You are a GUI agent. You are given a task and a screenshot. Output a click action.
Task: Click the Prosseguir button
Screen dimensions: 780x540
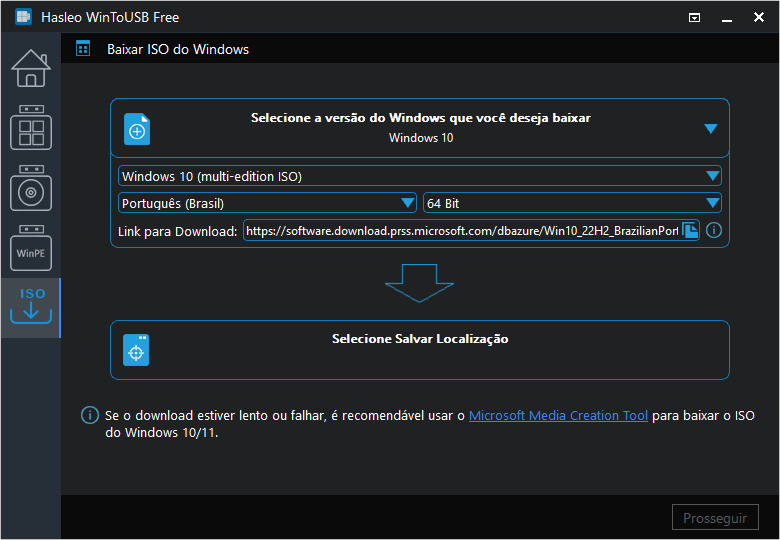tap(715, 518)
